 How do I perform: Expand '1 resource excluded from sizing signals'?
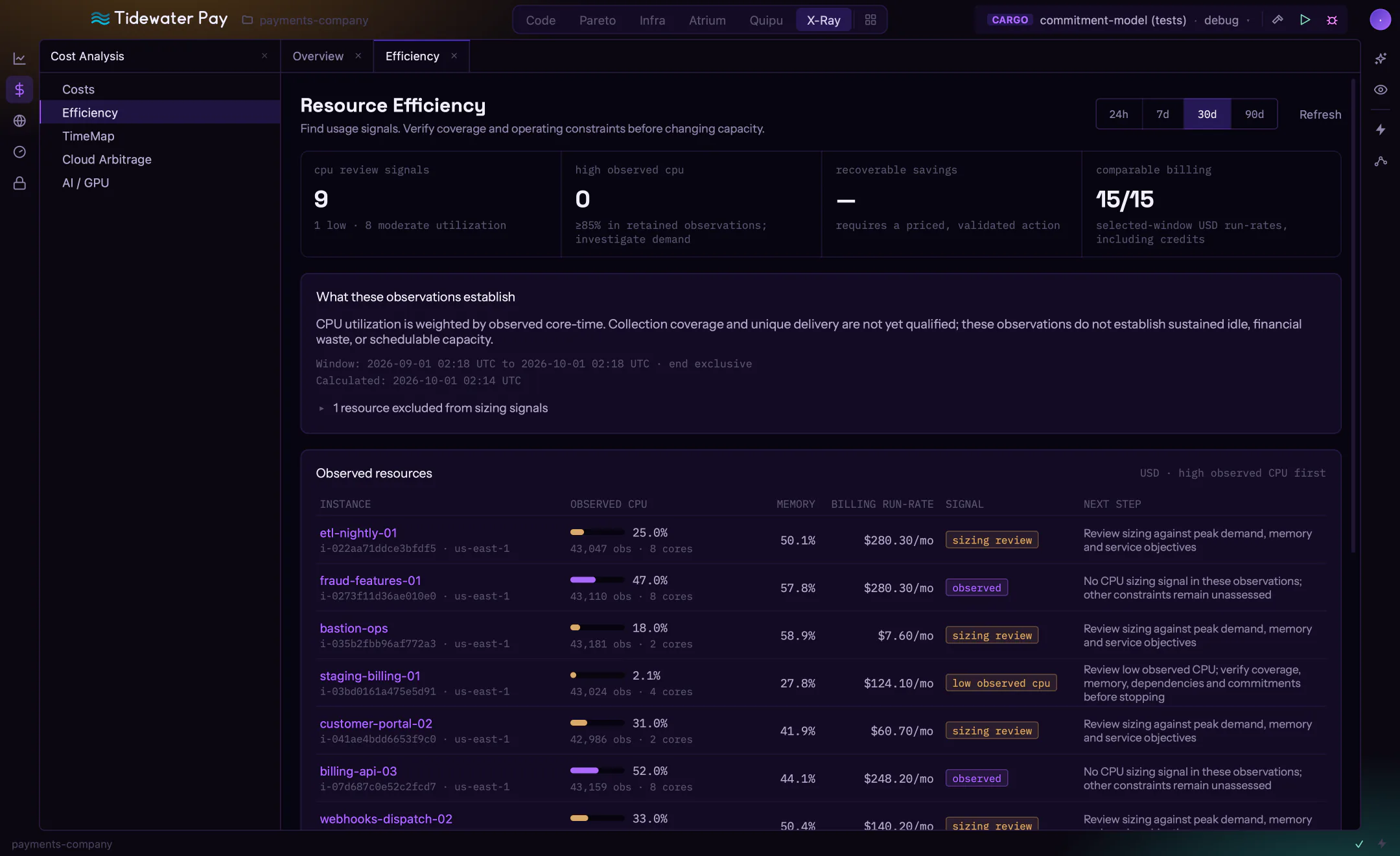(433, 408)
